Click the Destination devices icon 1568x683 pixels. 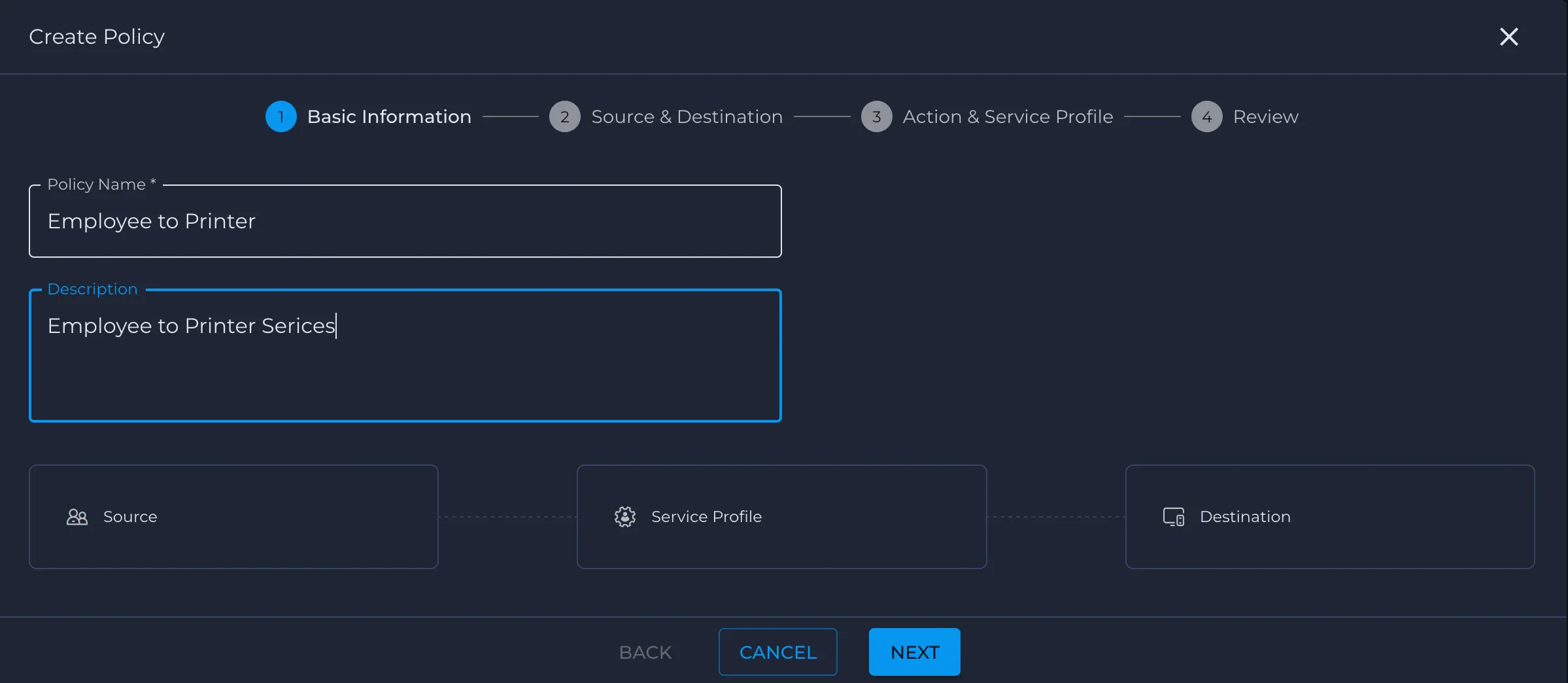[x=1174, y=517]
